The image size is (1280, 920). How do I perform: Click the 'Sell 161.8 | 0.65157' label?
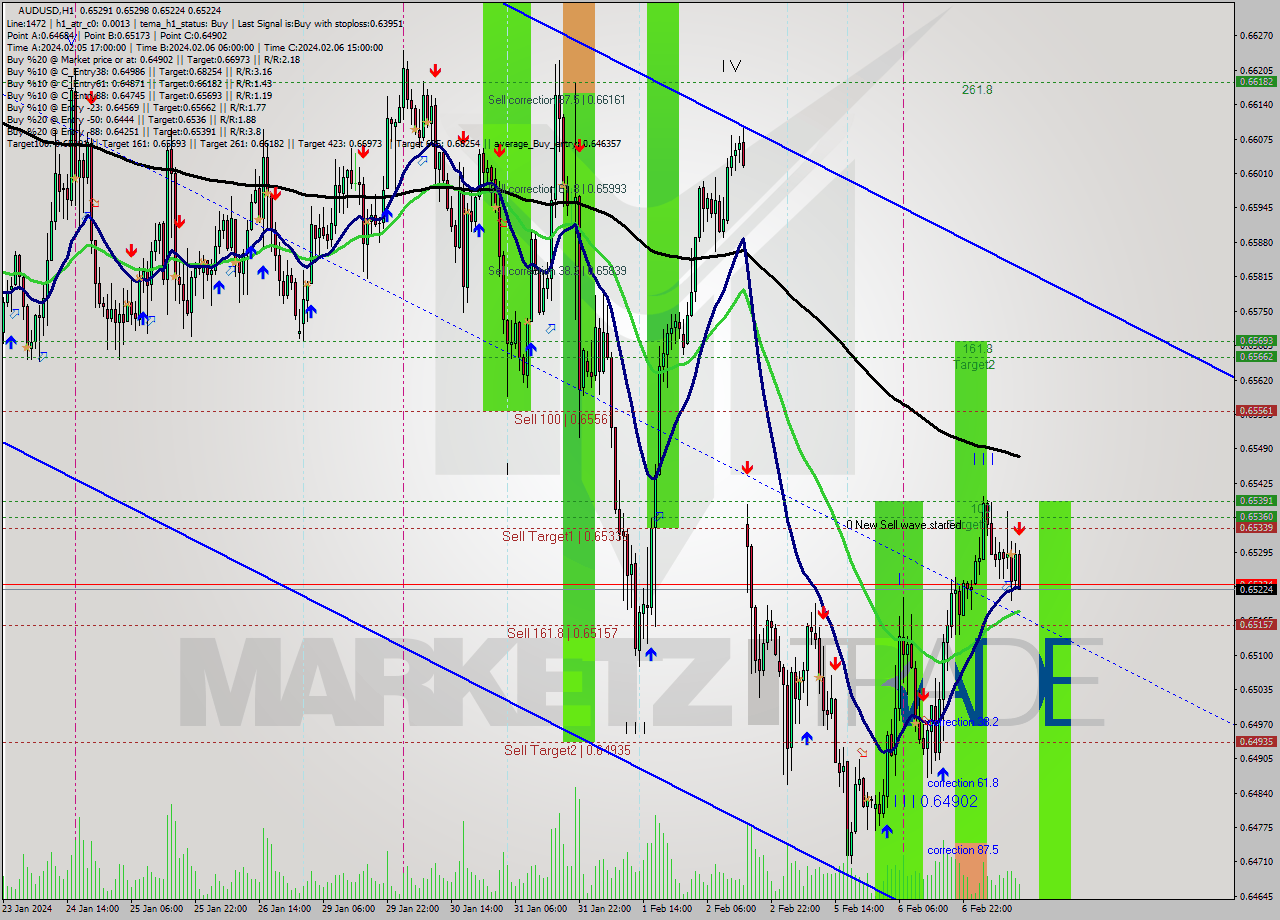562,633
